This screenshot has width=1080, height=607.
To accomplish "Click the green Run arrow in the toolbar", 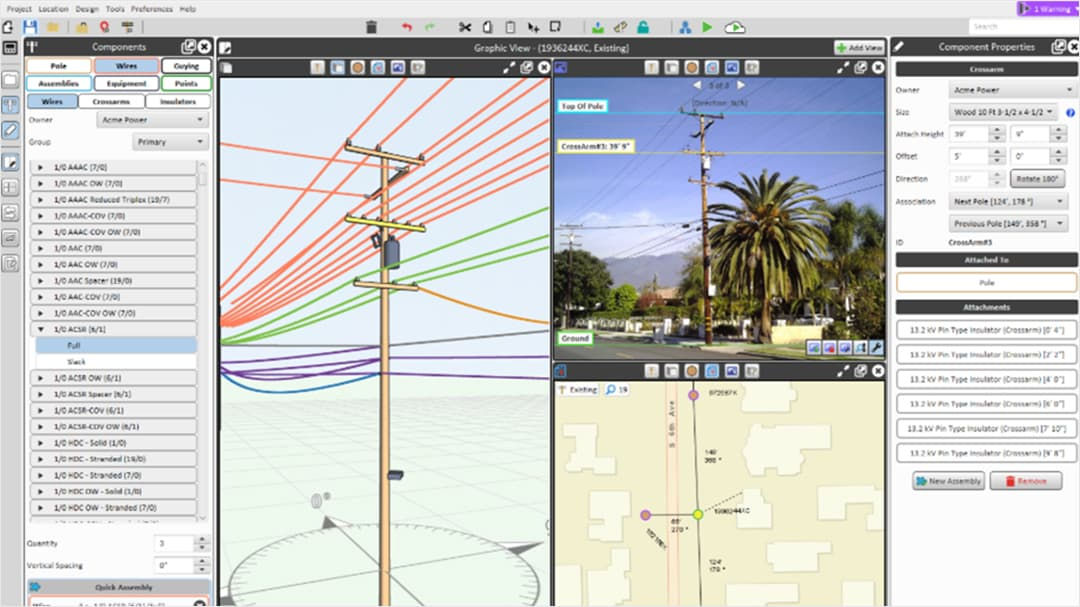I will (707, 28).
